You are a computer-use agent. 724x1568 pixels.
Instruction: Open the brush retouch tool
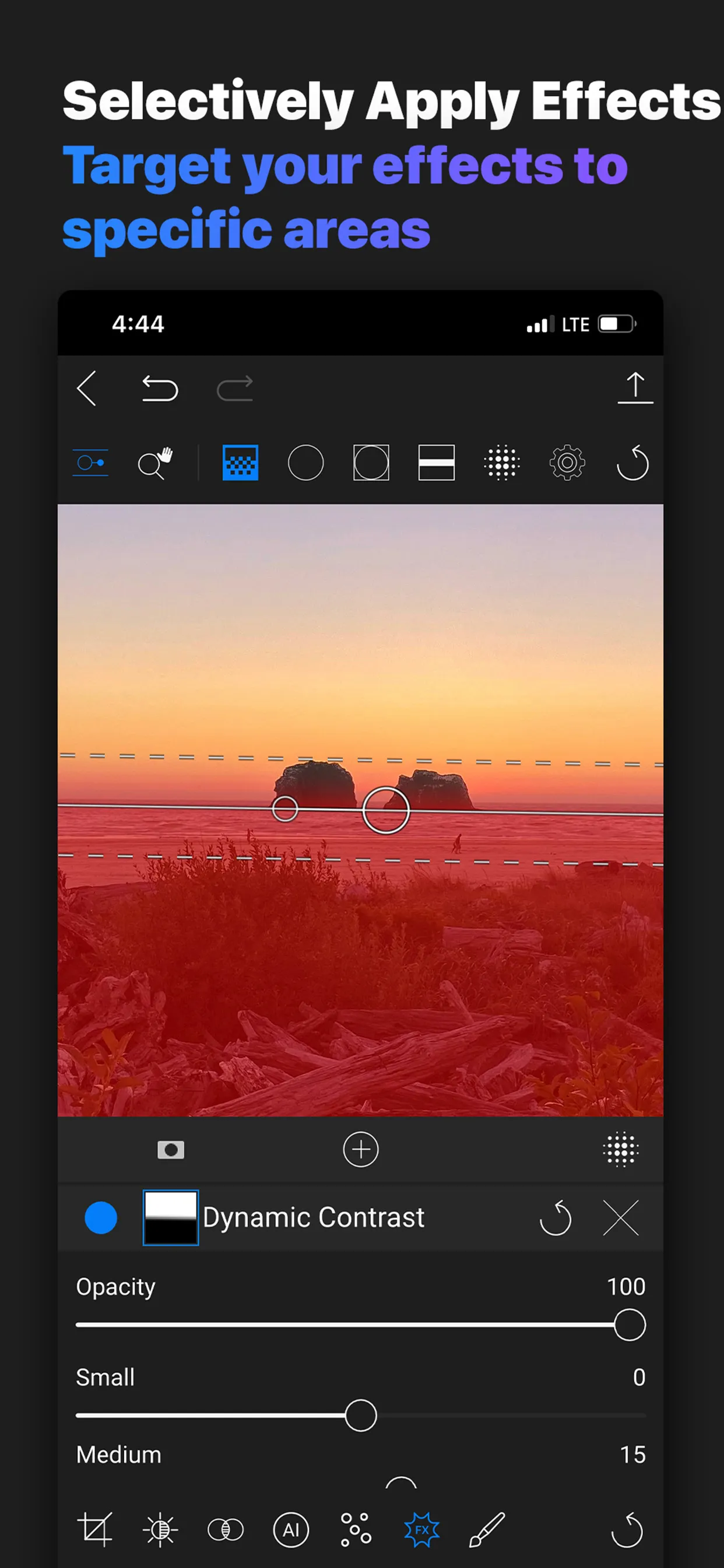click(x=487, y=1529)
